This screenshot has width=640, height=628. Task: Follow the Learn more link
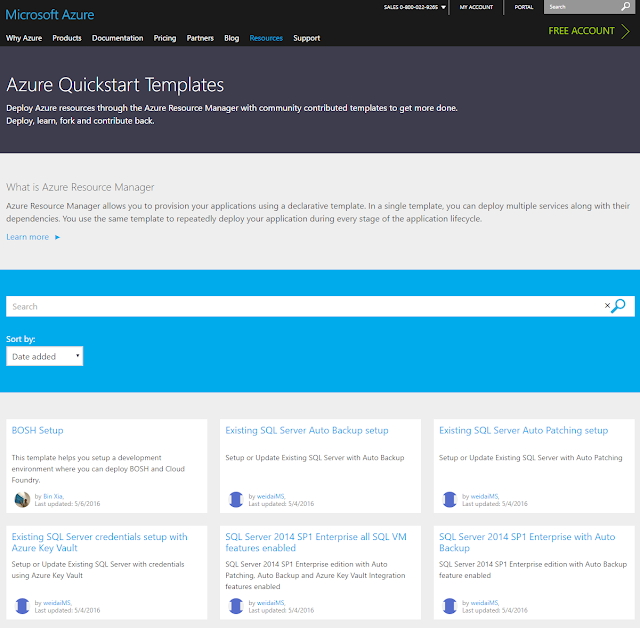(x=27, y=237)
